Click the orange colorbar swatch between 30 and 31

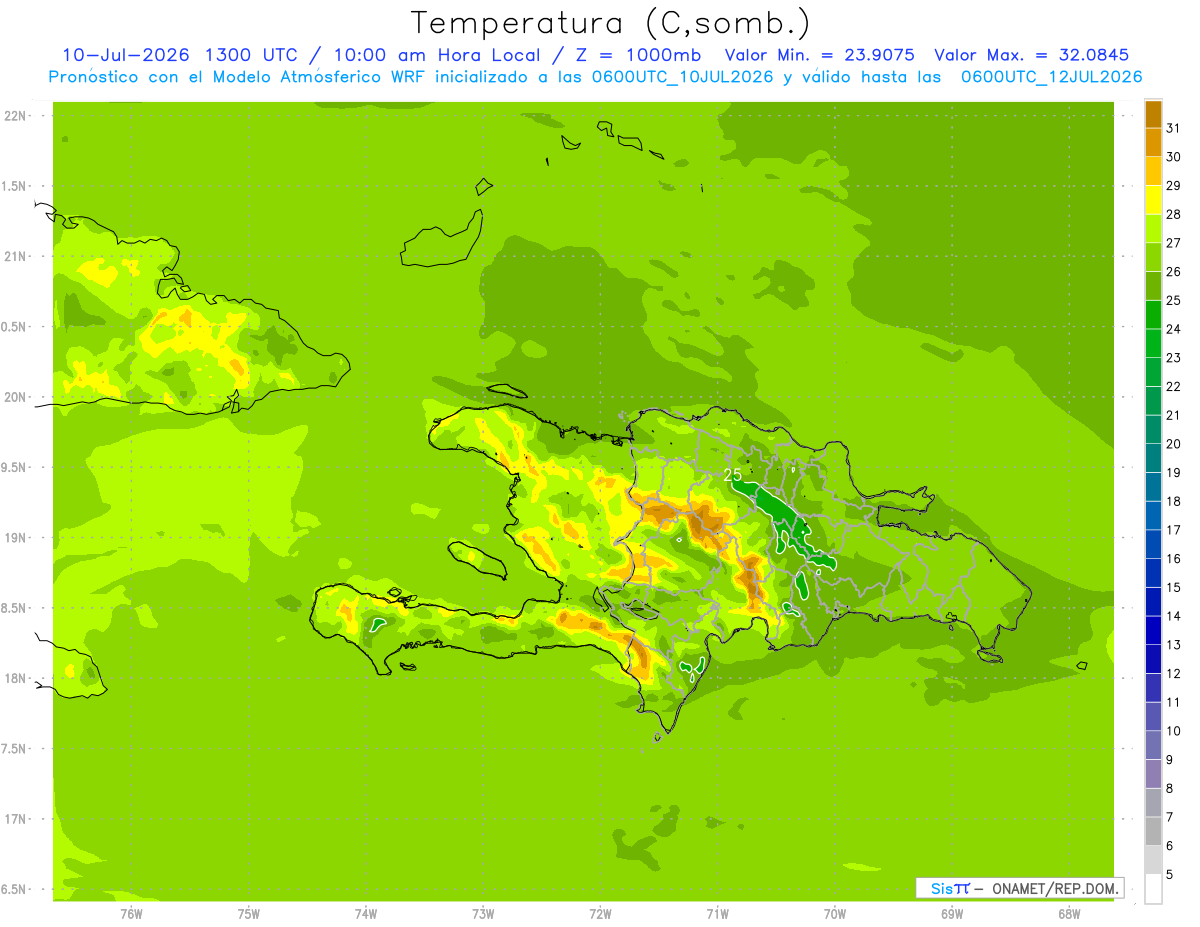1153,143
